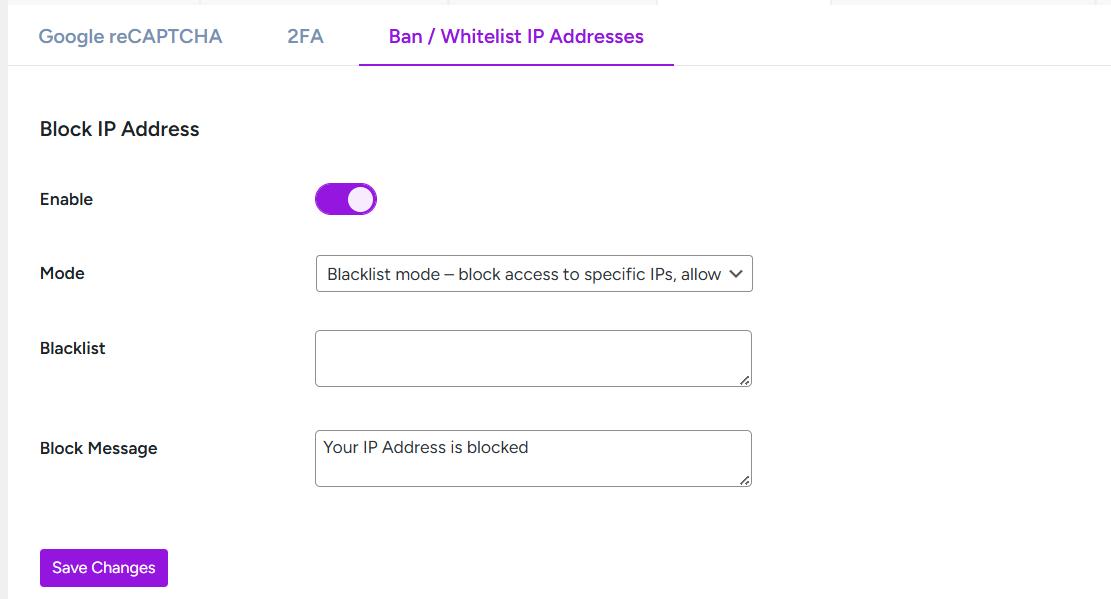This screenshot has height=599, width=1111.
Task: Switch to the Google reCAPTCHA tab
Action: click(x=130, y=36)
